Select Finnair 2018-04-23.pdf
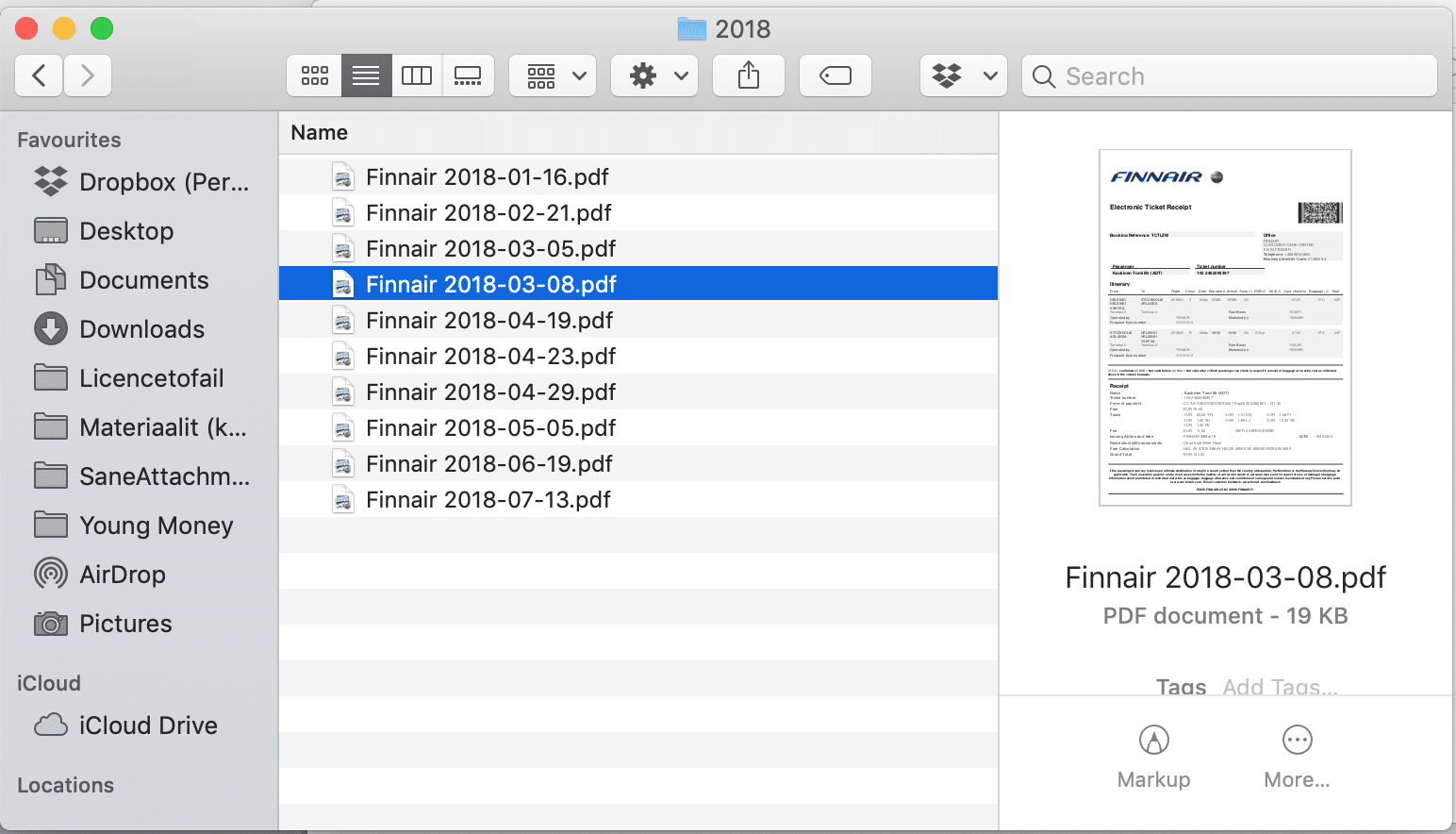This screenshot has height=834, width=1456. point(638,356)
